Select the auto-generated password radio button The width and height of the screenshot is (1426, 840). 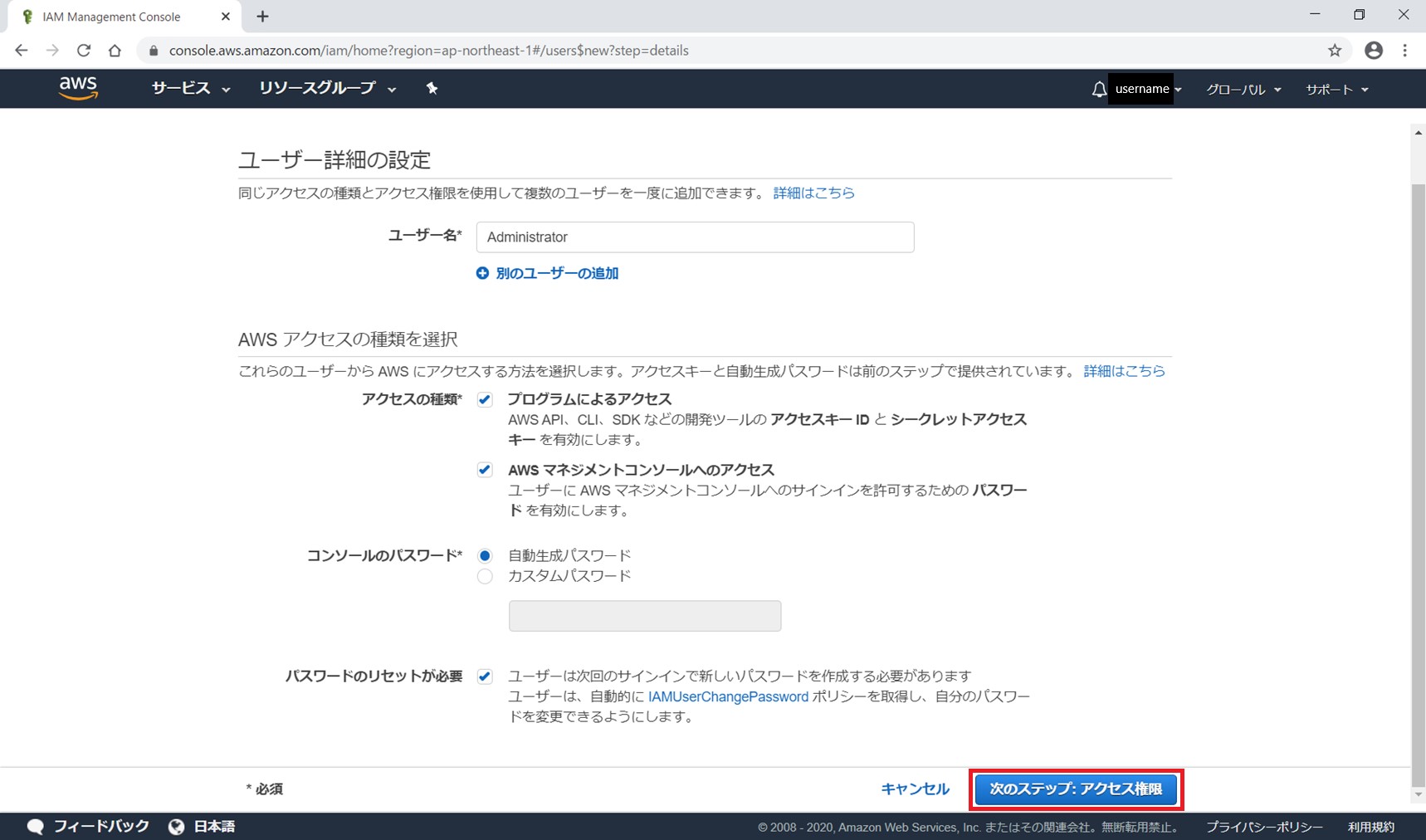(485, 555)
